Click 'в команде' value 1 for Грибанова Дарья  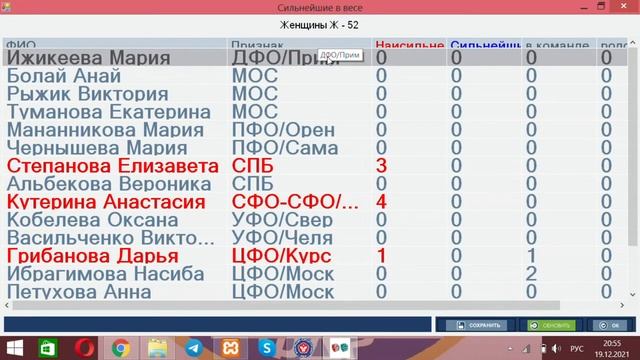(x=531, y=256)
